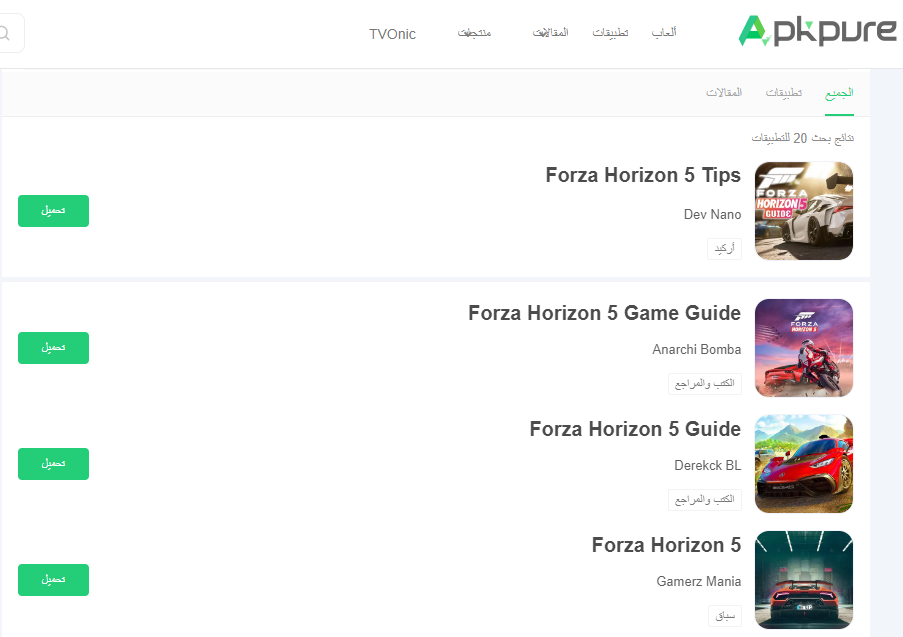Open the ألعاب (Games) menu
903x637 pixels.
tap(664, 32)
